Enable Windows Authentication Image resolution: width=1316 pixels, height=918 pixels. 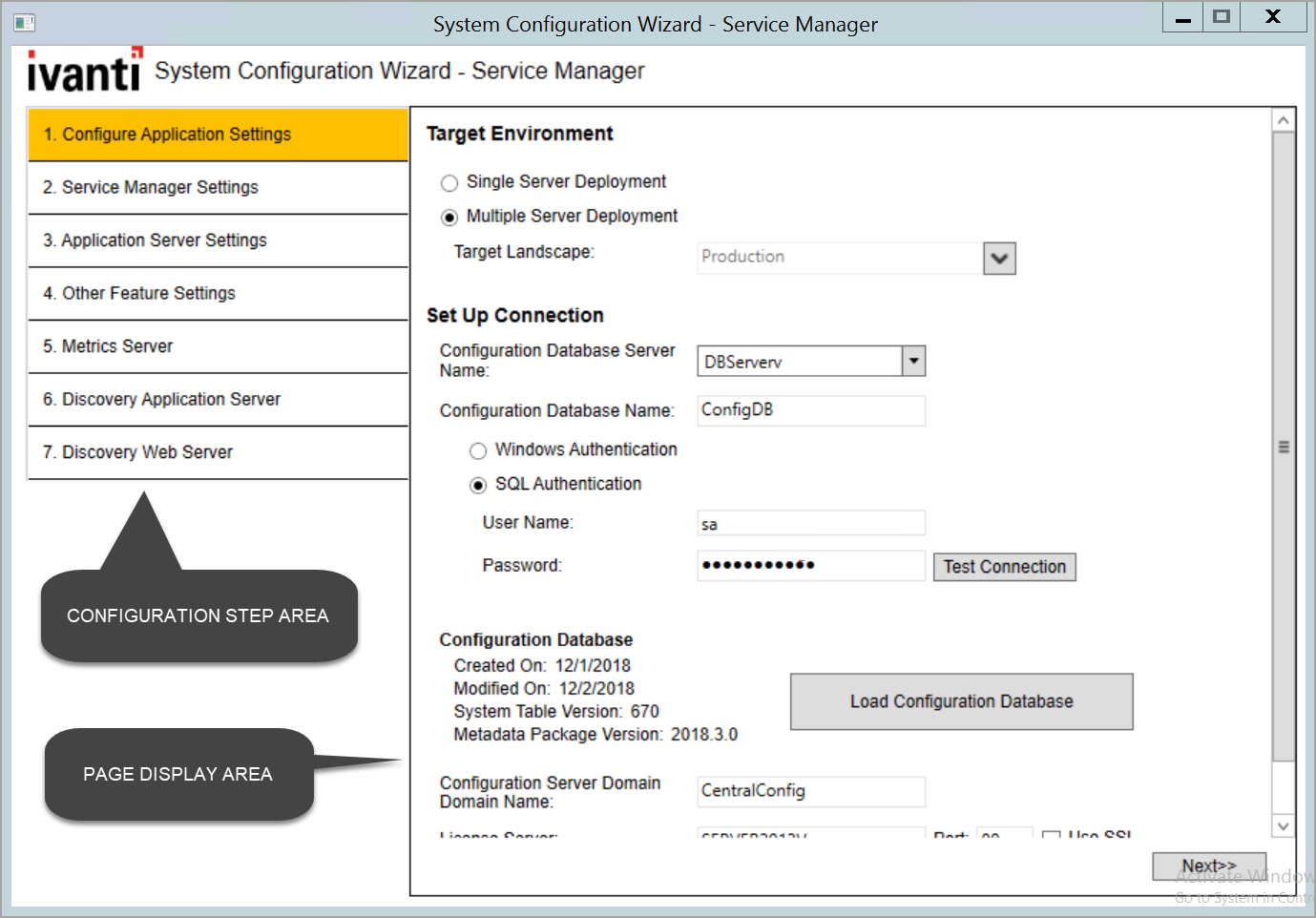point(478,450)
